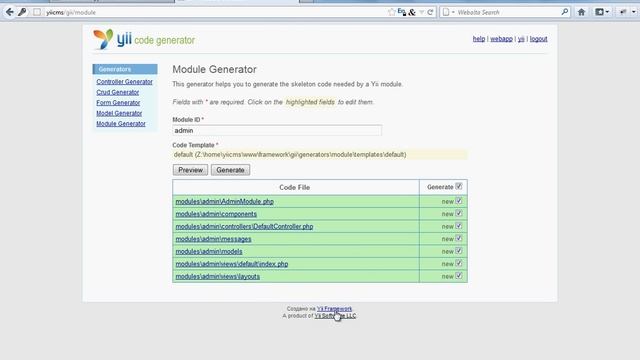Go to the browser Home page icon
Screen dimensions: 640x360
[x=582, y=12]
